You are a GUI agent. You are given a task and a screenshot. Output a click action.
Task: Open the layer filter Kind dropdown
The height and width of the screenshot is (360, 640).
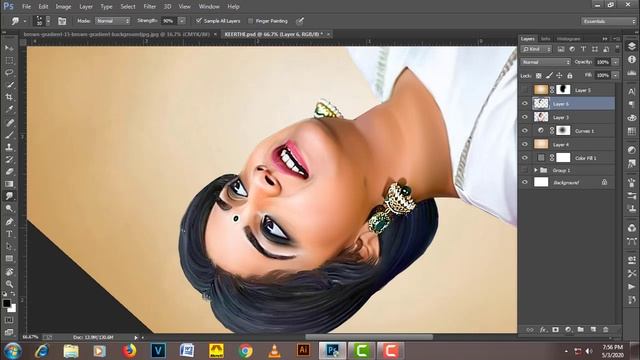[536, 49]
